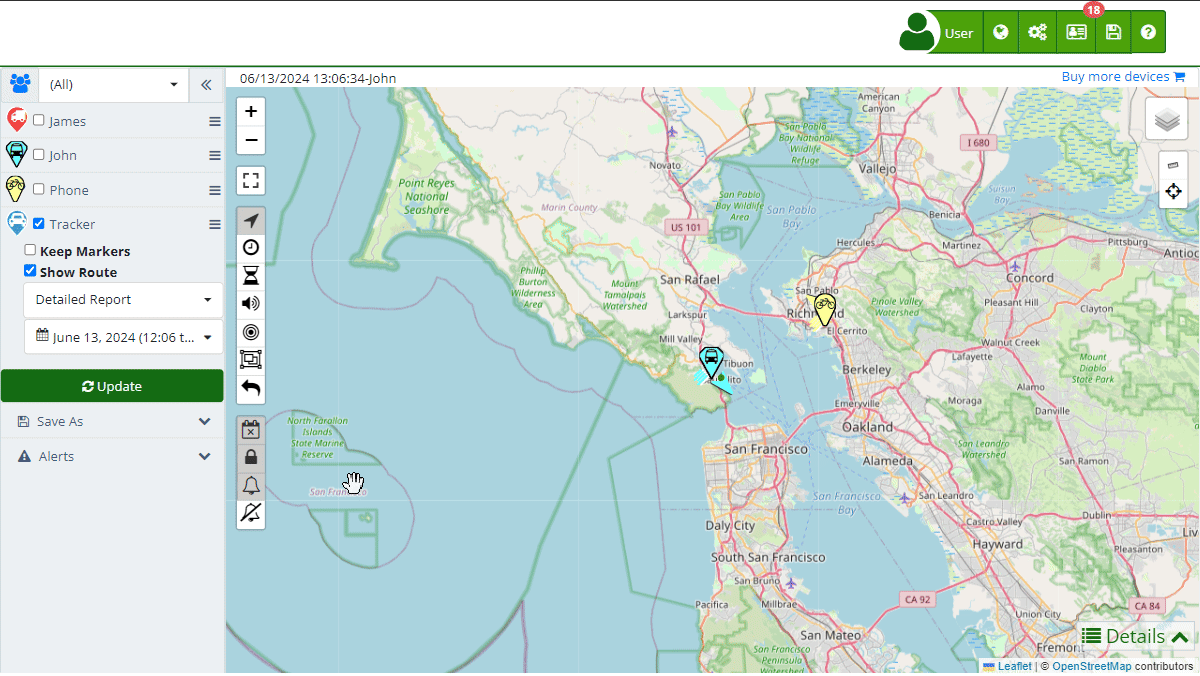Open the map layers selector
Screen dimensions: 1200x676
tap(1166, 120)
